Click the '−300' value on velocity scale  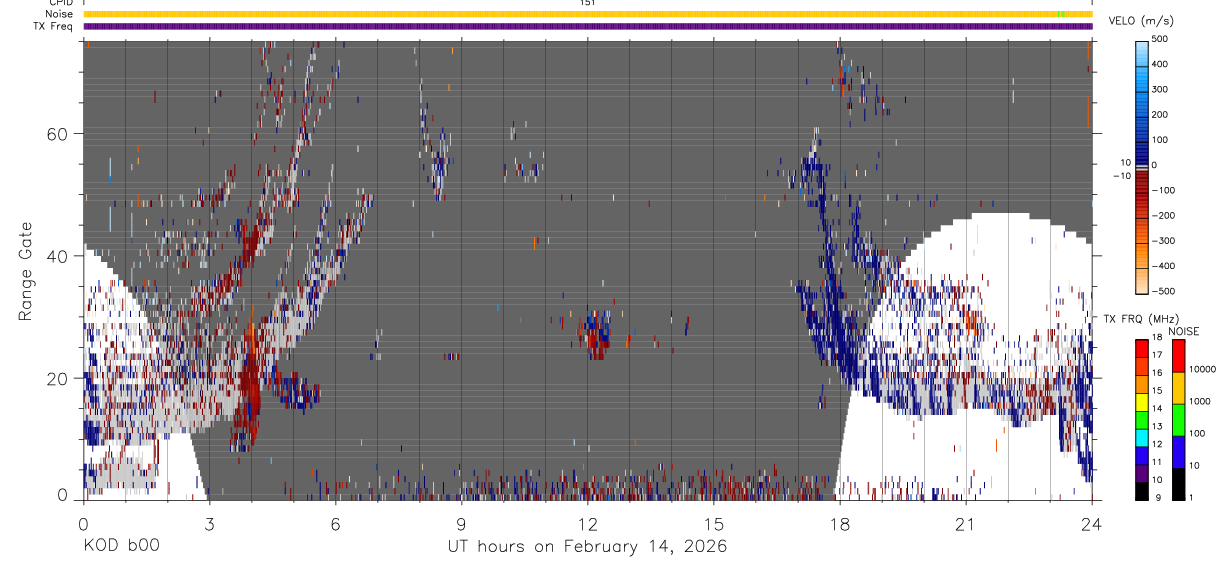tap(1166, 240)
